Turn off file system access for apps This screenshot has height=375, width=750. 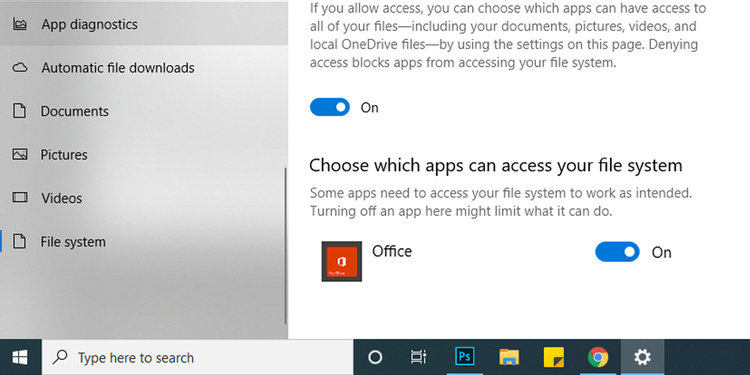(330, 107)
